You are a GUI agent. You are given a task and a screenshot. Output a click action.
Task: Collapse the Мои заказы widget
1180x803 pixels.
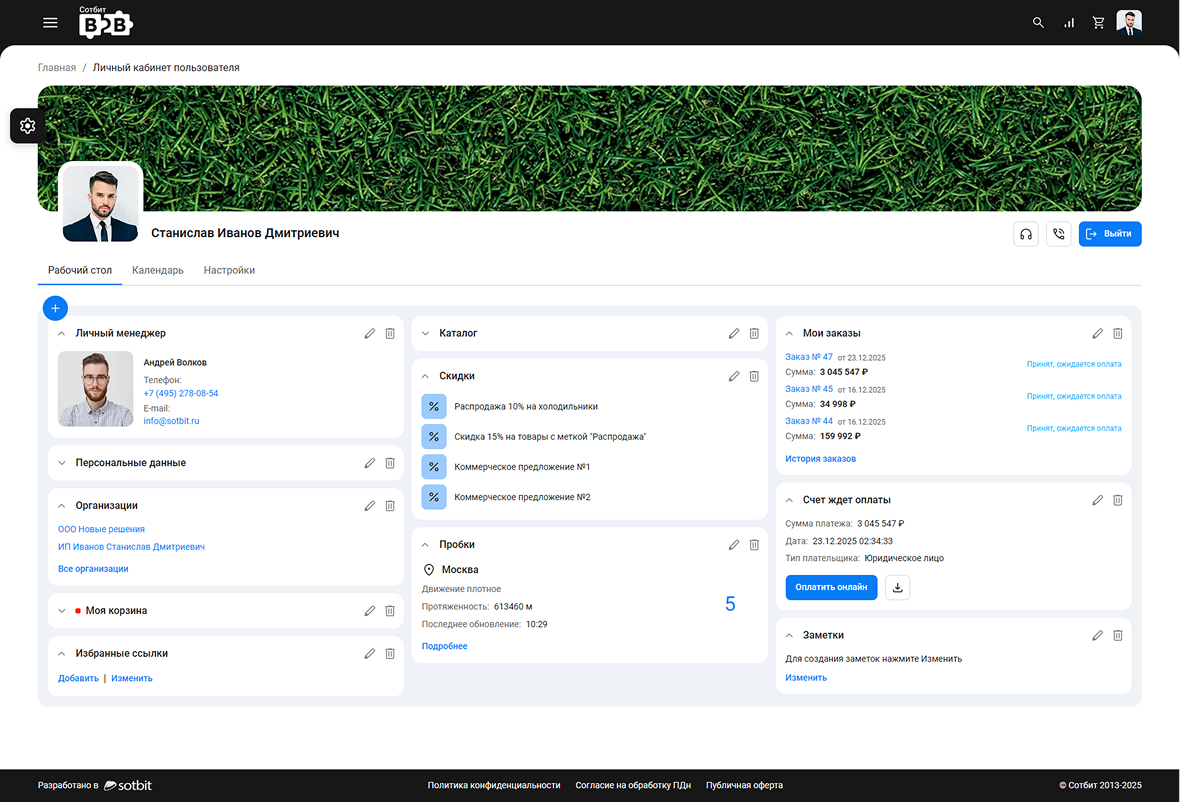789,333
